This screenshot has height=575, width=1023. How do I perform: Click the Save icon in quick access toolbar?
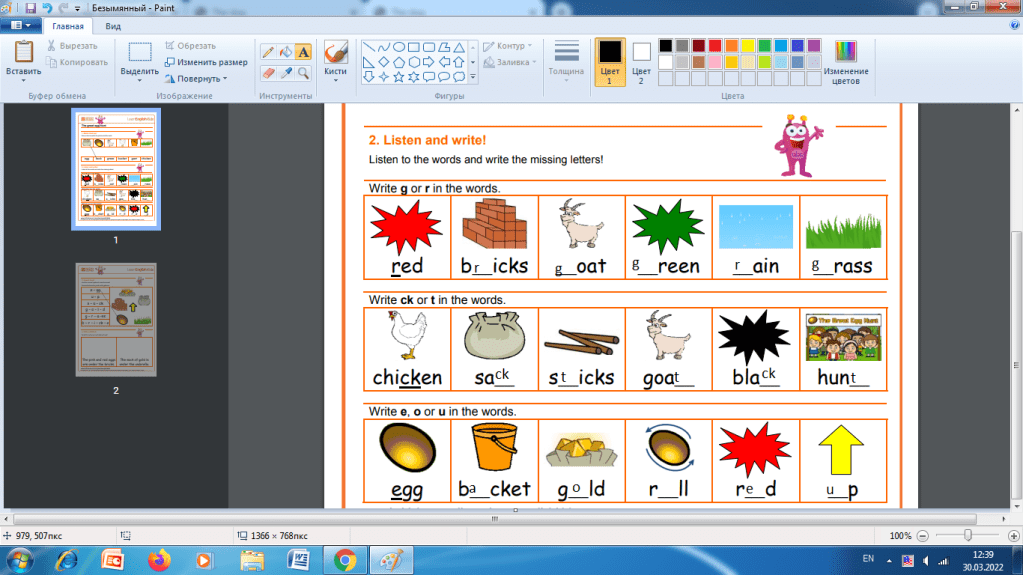click(x=31, y=8)
